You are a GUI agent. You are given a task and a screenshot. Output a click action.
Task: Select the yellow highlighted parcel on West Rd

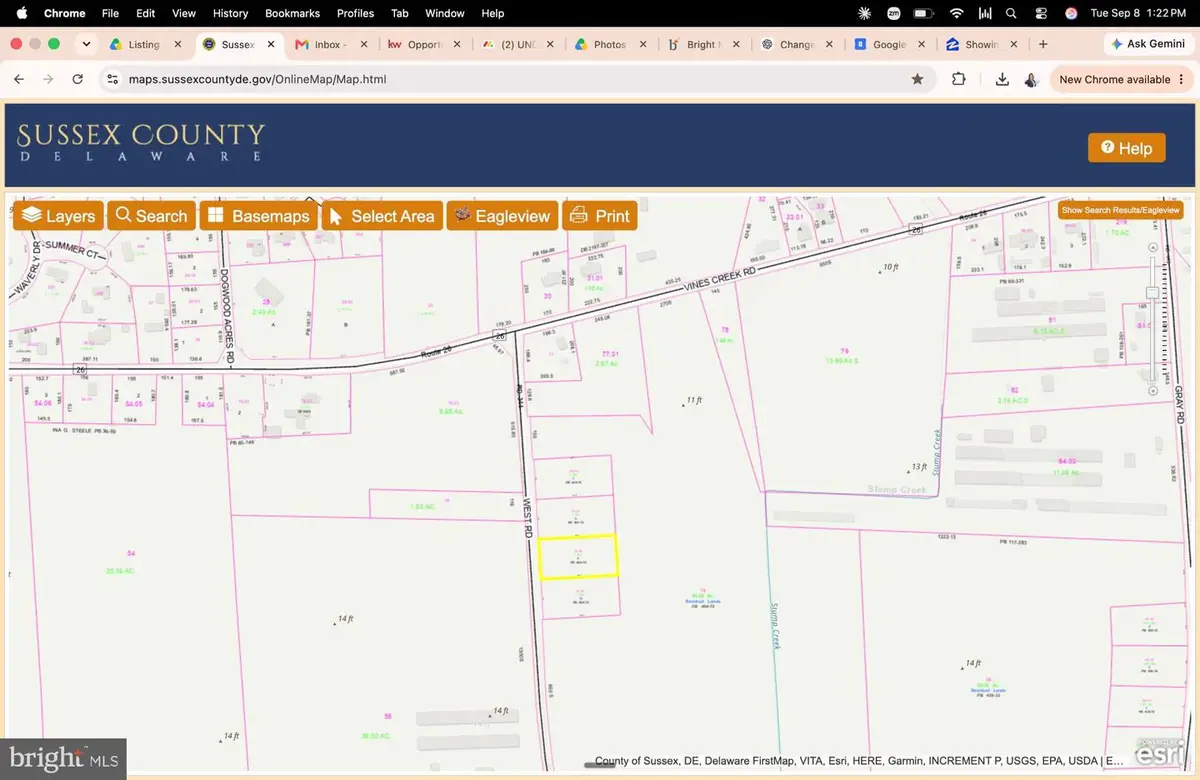pos(578,557)
